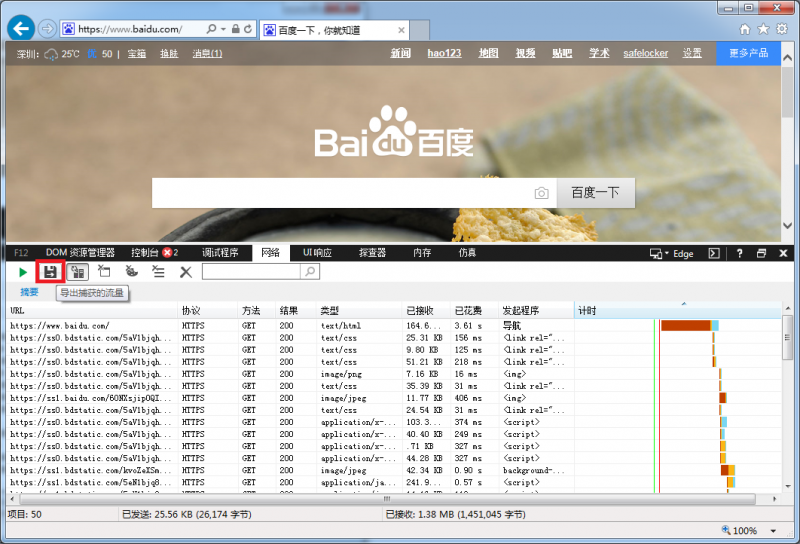Click inside the Baidu search input box
The image size is (800, 544).
click(x=340, y=193)
